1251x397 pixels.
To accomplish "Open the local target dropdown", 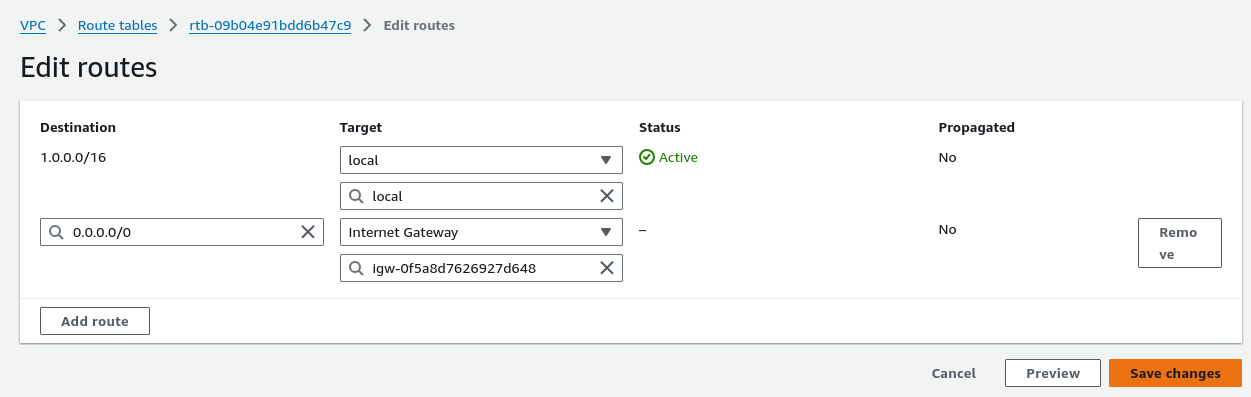I will (481, 160).
